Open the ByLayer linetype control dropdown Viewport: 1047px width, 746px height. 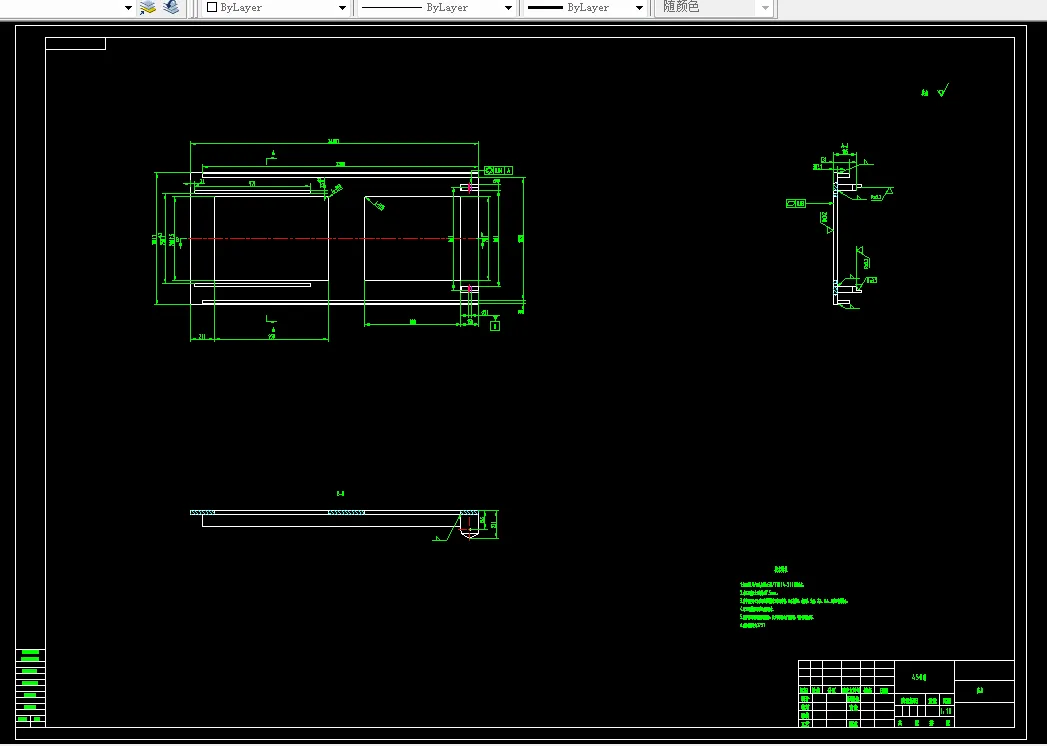click(437, 8)
